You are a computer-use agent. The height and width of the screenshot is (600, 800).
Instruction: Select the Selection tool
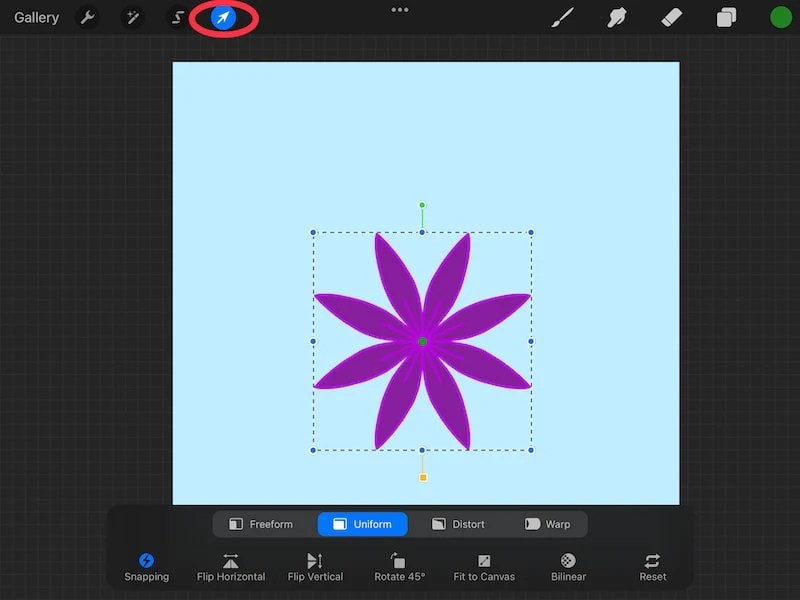click(177, 17)
